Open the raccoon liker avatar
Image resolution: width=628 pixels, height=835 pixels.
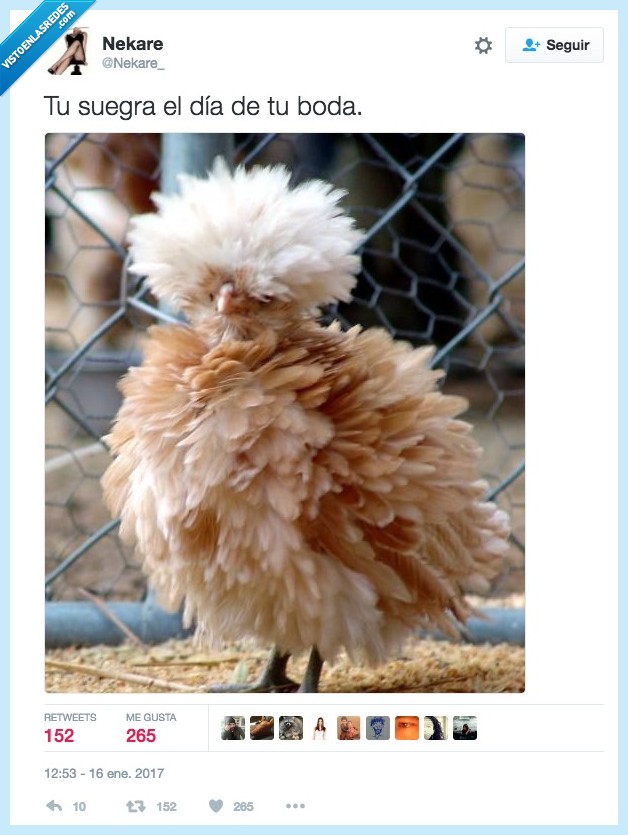point(291,728)
